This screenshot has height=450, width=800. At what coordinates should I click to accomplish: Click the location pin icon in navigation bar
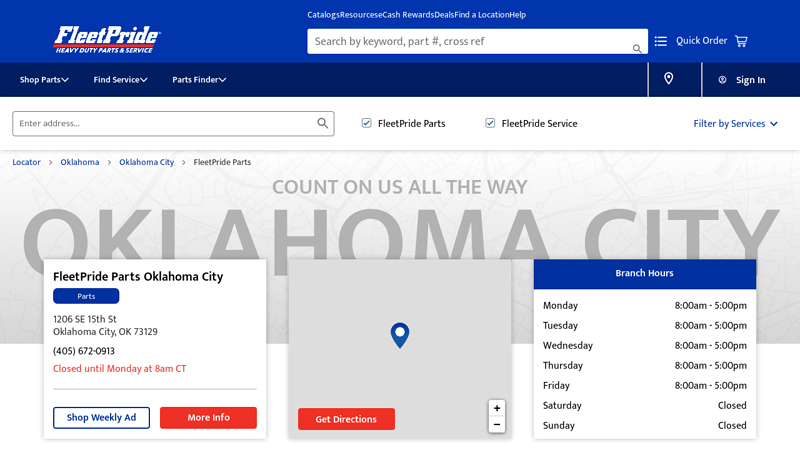669,79
